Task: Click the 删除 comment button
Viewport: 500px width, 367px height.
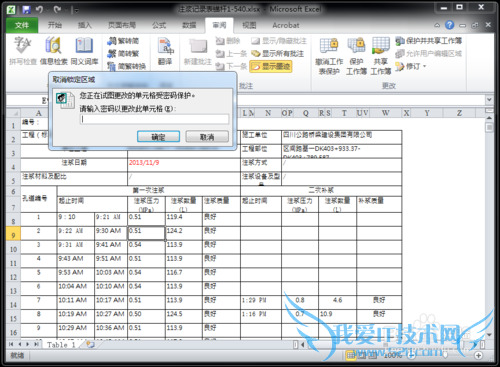Action: pos(228,41)
